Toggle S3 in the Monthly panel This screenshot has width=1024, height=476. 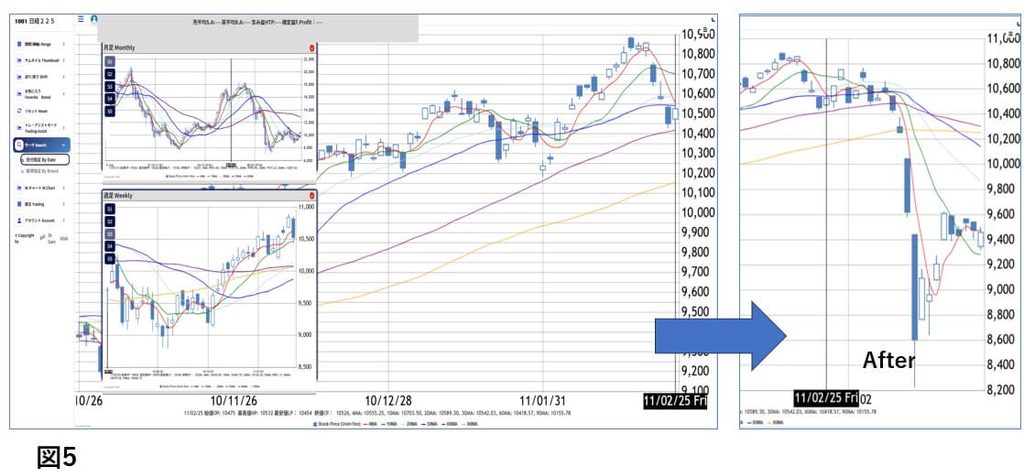[x=110, y=87]
